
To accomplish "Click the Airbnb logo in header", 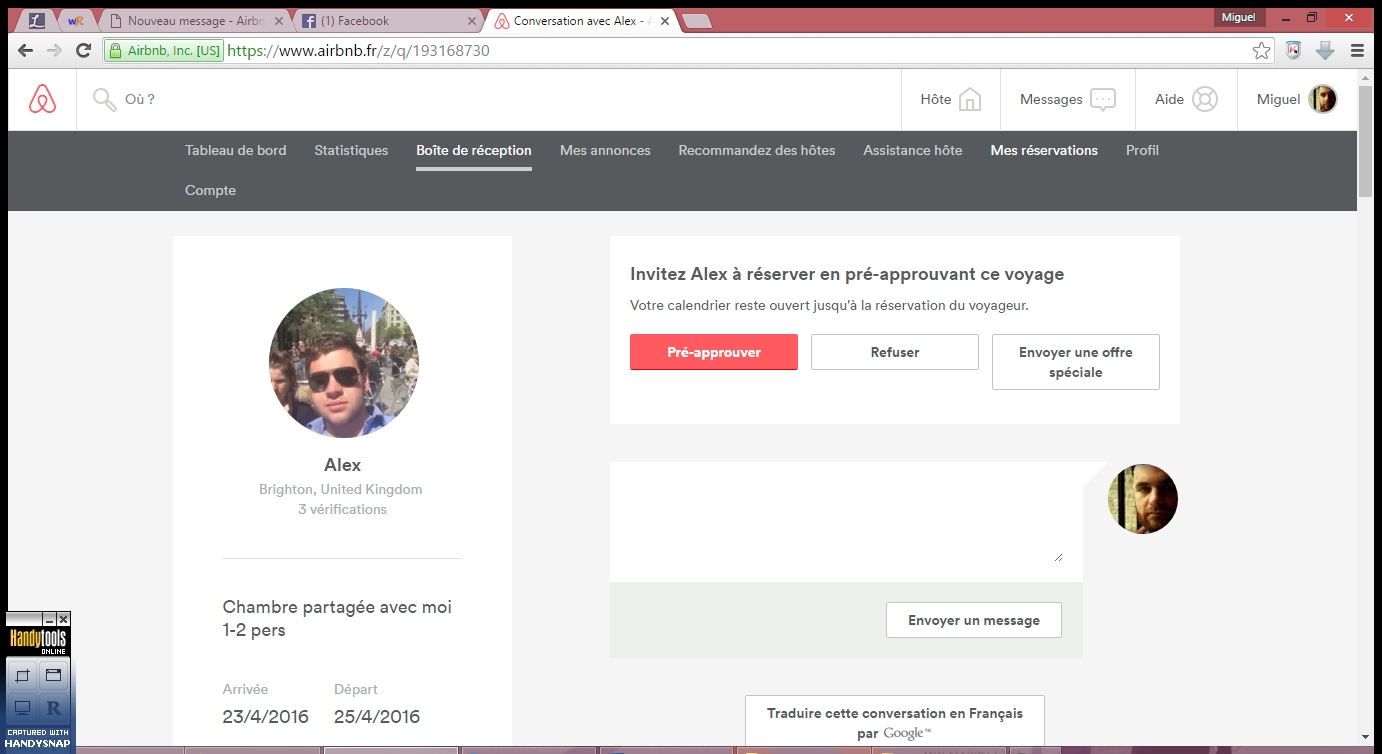I will 42,99.
